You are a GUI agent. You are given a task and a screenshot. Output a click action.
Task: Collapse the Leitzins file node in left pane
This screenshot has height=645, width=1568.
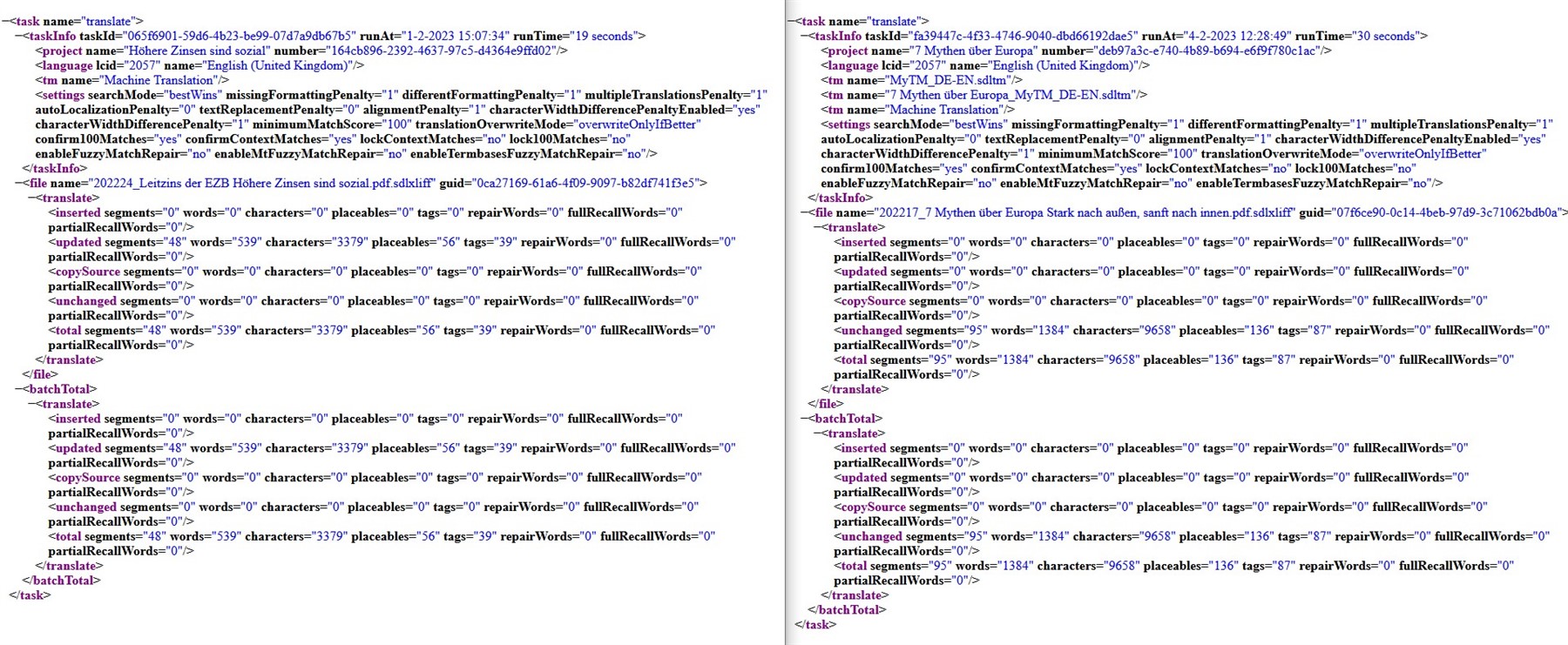pyautogui.click(x=18, y=183)
